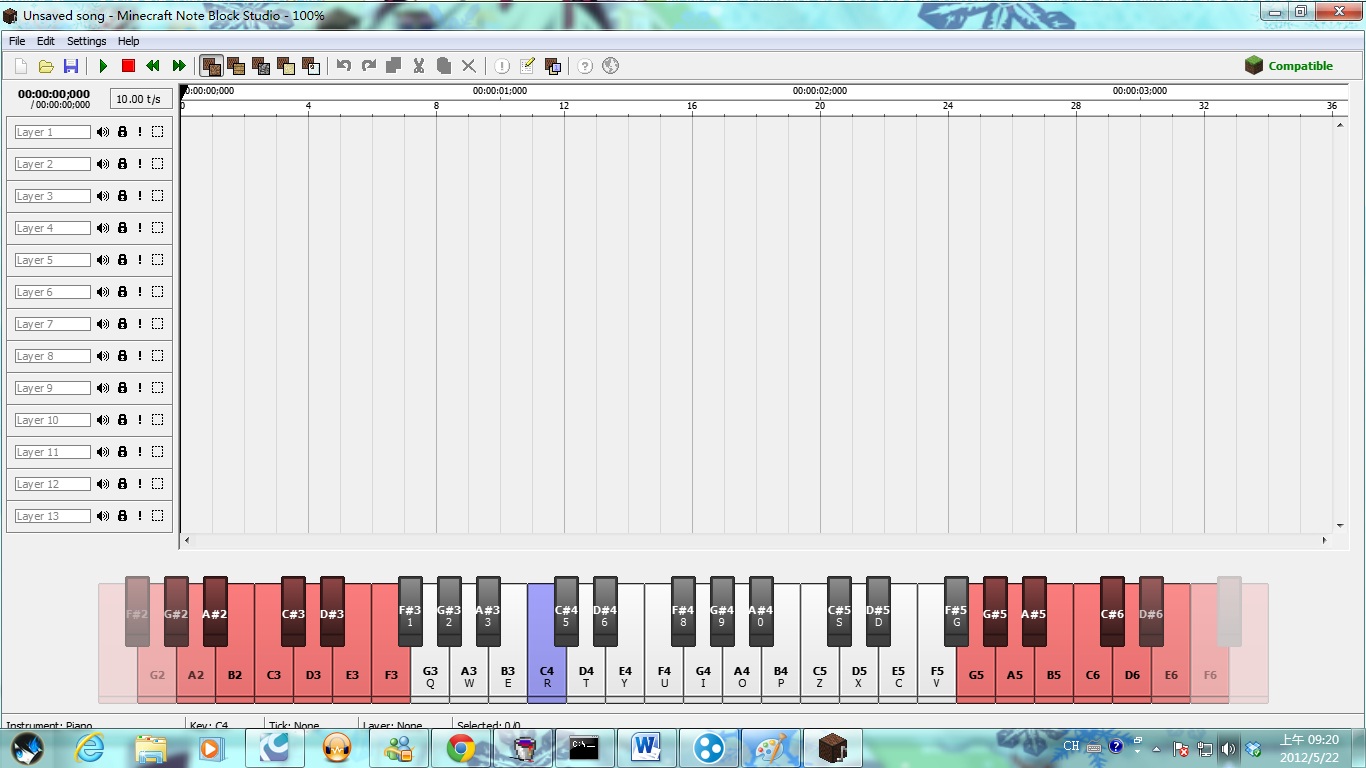This screenshot has height=768, width=1366.
Task: Click the Redo arrow icon
Action: 369,66
